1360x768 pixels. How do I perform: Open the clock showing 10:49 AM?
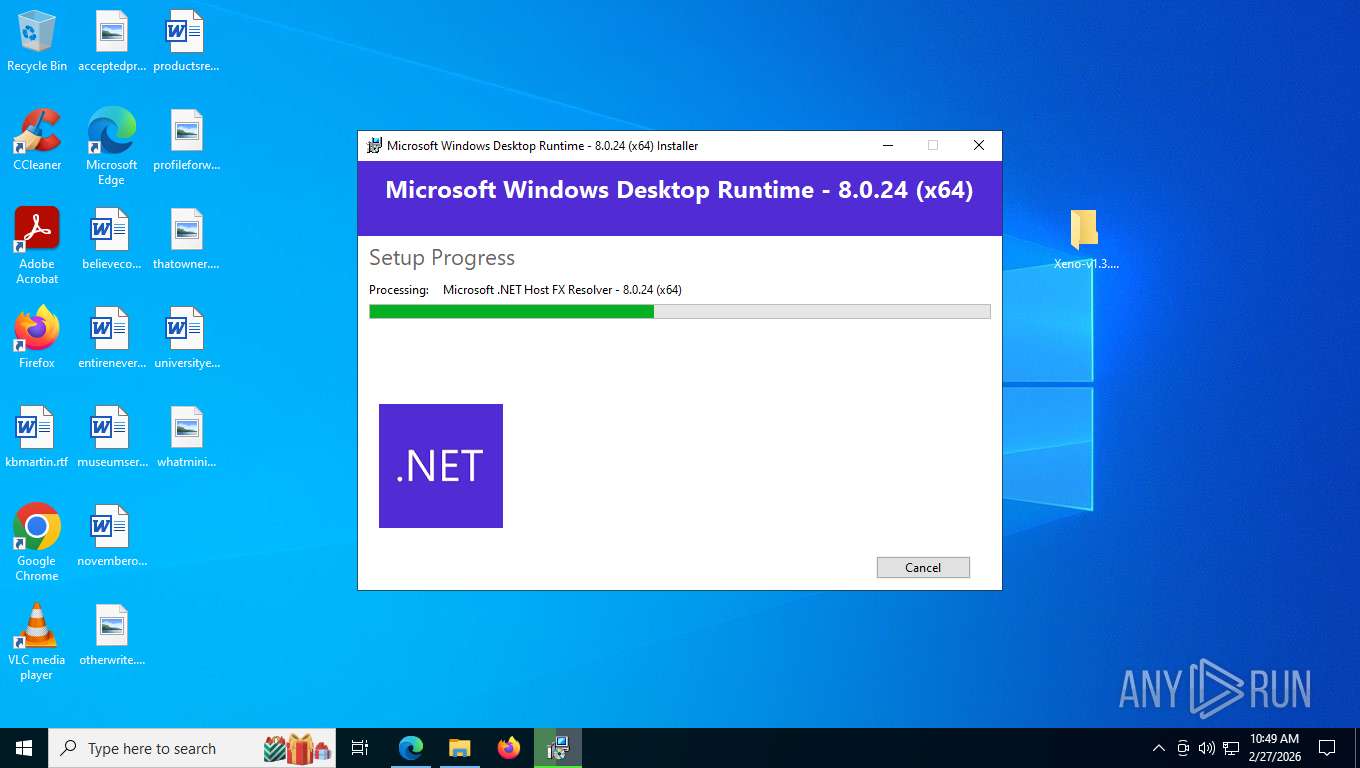pos(1274,748)
